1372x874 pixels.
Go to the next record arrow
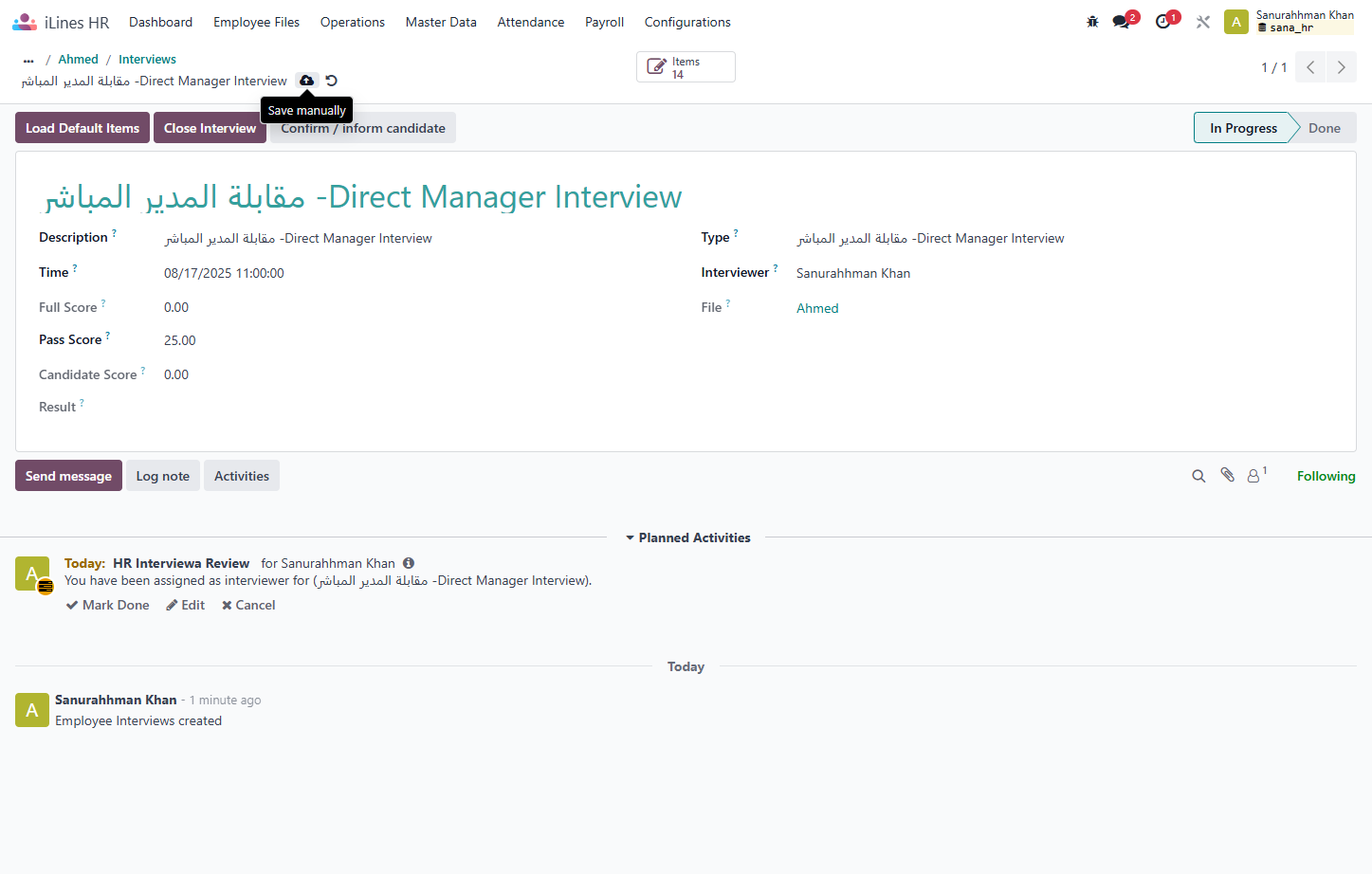1341,67
